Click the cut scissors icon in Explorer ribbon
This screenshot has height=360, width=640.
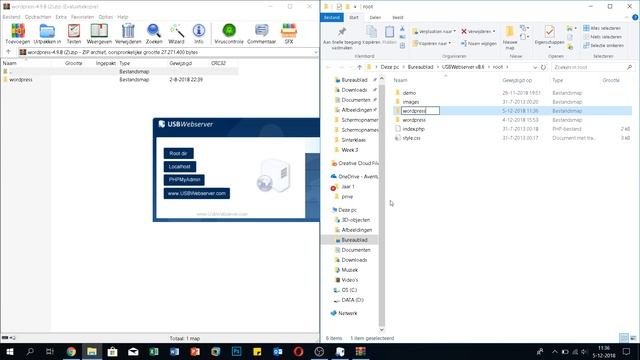tap(402, 29)
